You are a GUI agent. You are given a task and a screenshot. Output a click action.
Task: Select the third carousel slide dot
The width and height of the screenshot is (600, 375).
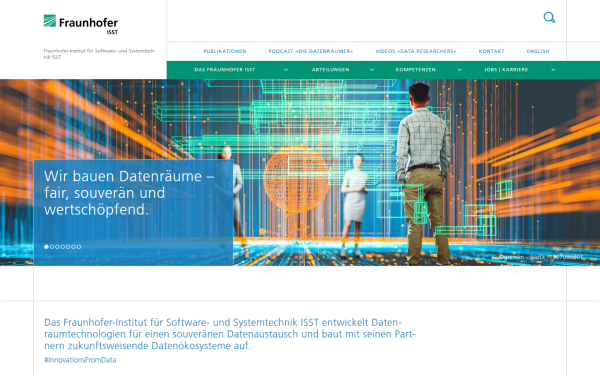click(57, 247)
